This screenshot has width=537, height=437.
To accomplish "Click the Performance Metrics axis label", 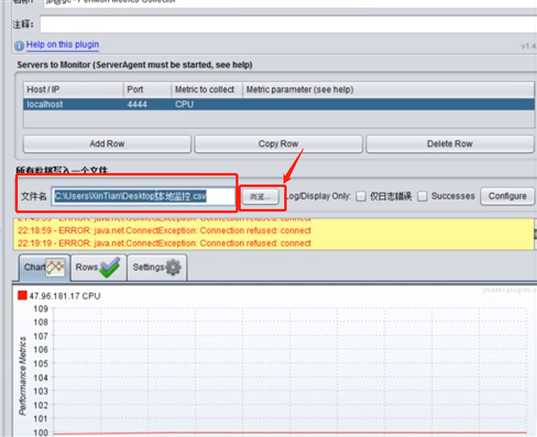I will coord(23,376).
